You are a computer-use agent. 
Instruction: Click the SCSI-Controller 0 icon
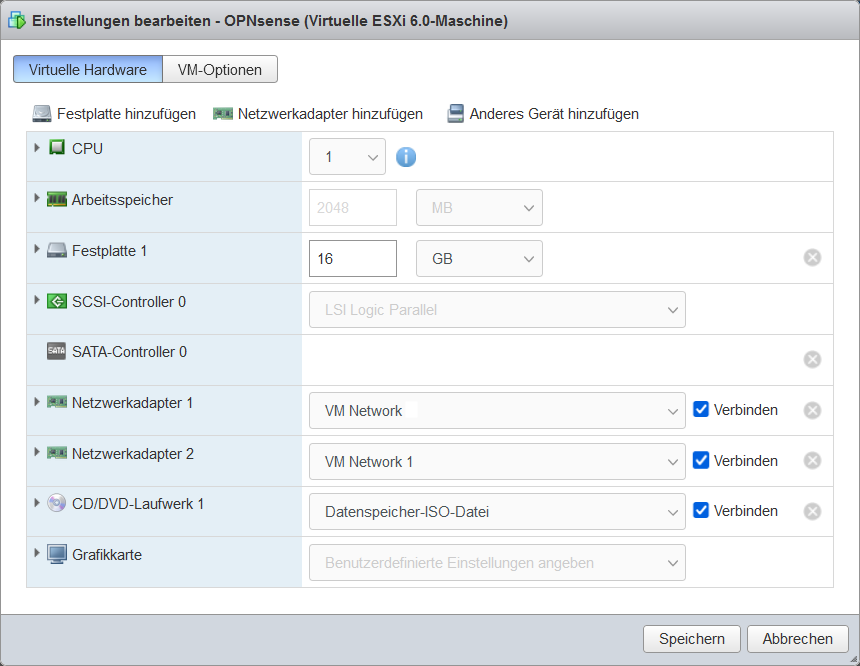coord(57,301)
